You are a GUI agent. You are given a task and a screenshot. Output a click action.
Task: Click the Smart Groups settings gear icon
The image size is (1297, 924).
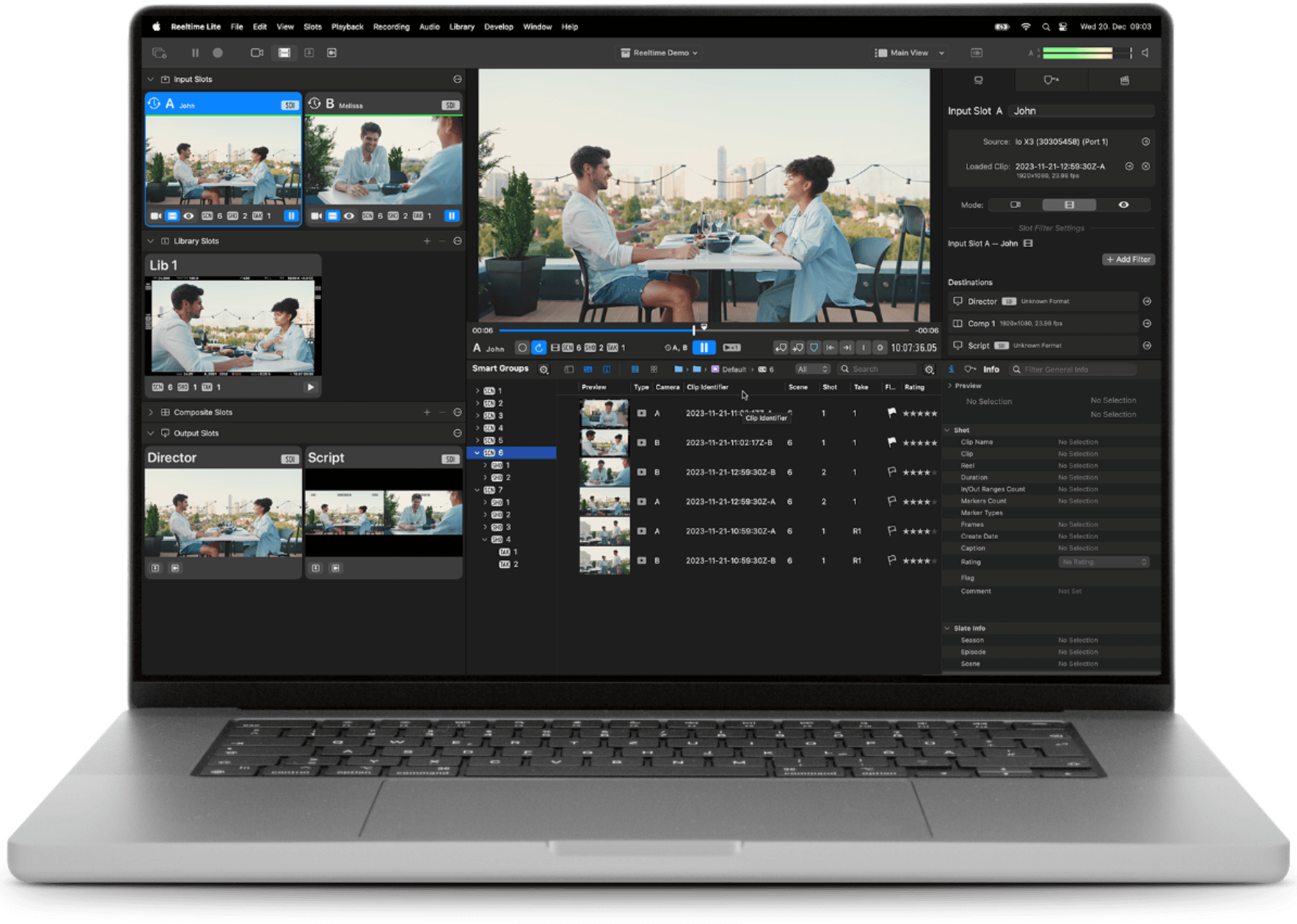click(x=544, y=369)
